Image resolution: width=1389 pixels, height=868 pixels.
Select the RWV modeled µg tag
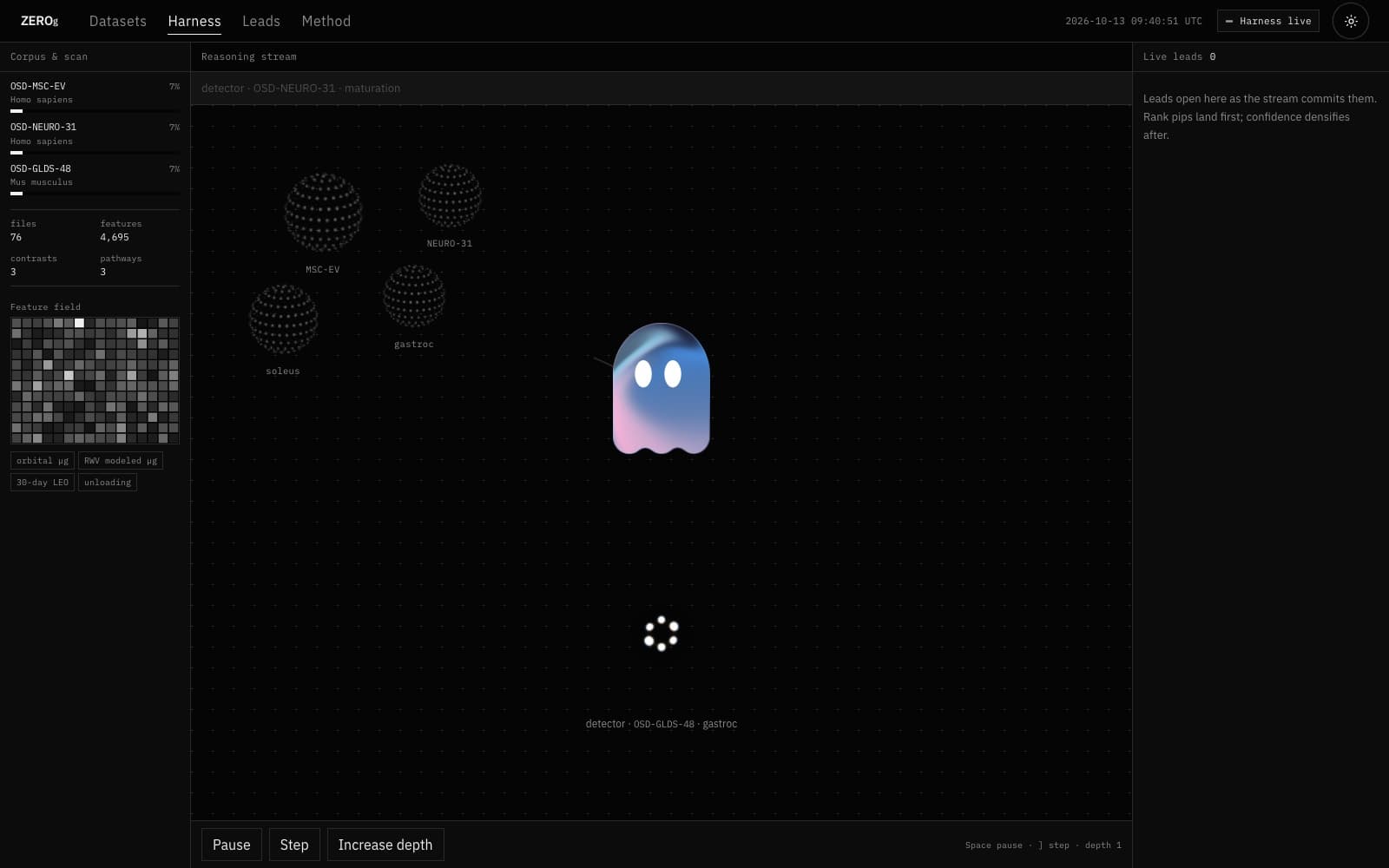tap(121, 461)
